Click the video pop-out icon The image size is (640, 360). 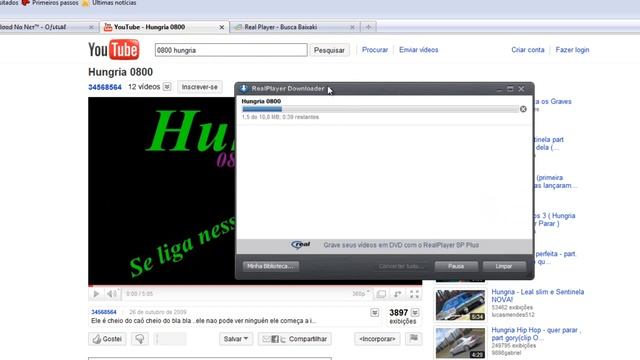coord(397,294)
